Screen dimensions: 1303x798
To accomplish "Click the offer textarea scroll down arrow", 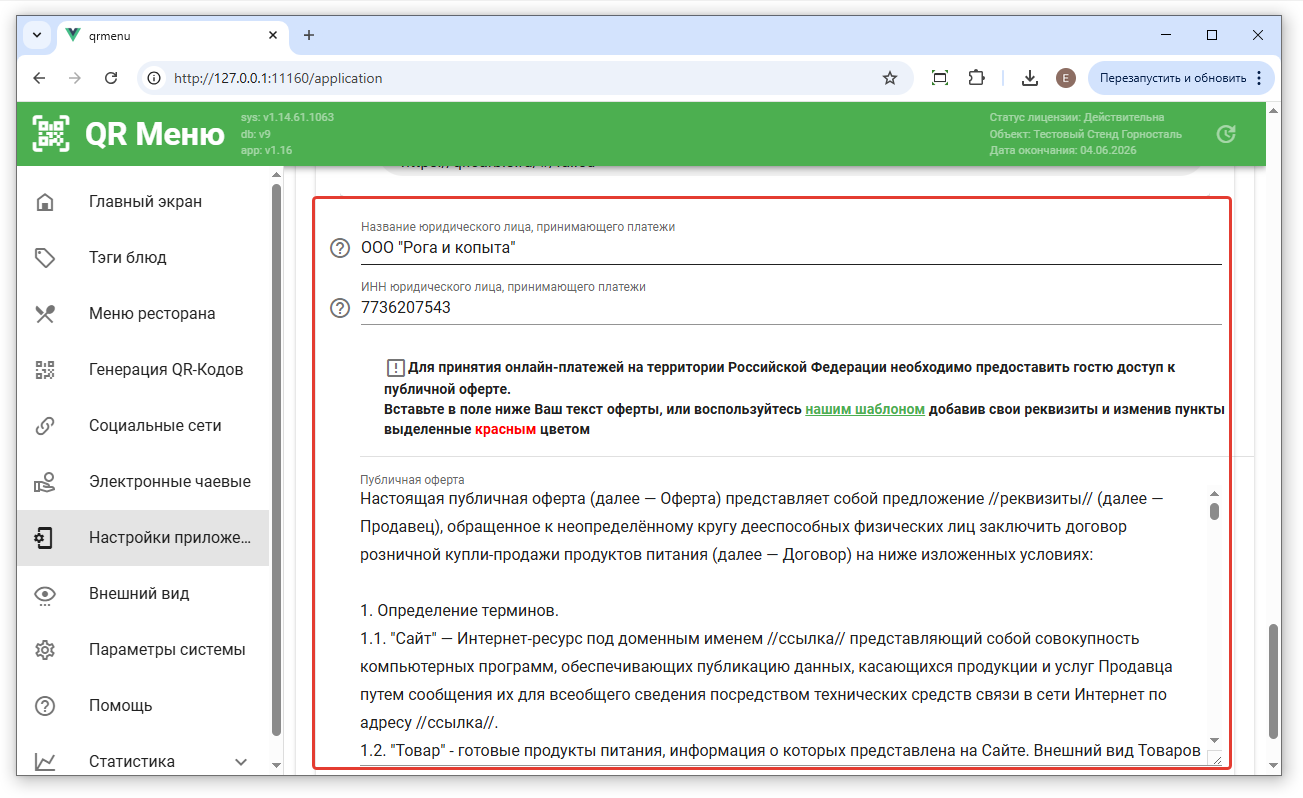I will pos(1214,740).
